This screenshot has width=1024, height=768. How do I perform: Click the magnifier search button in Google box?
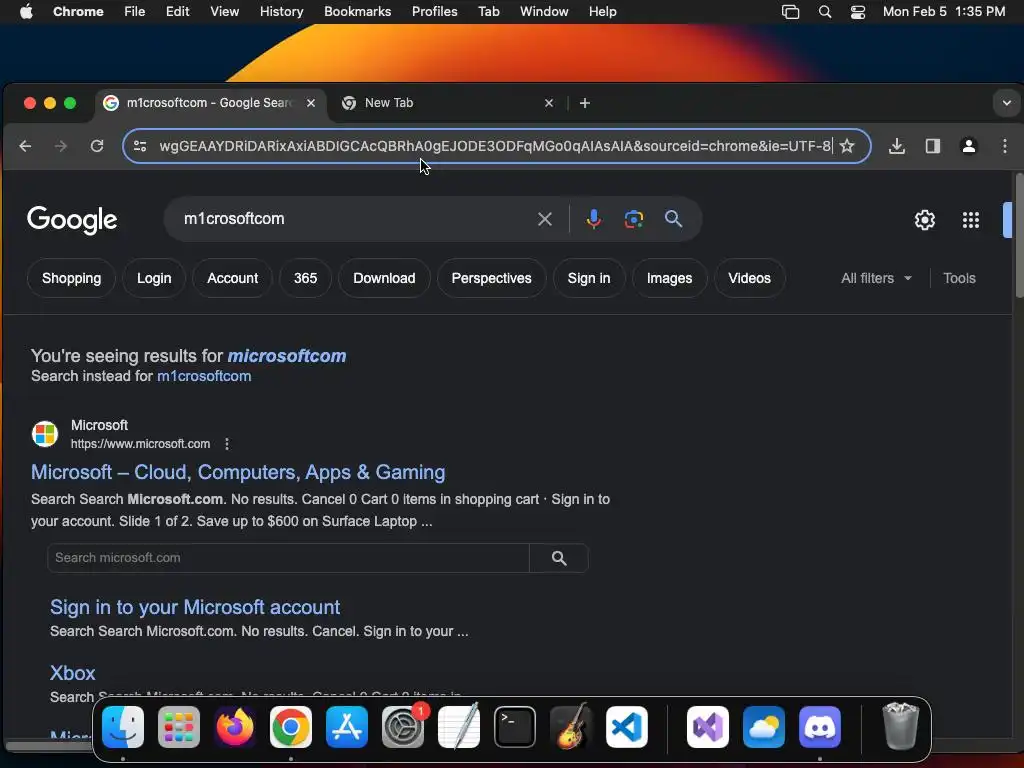point(673,219)
